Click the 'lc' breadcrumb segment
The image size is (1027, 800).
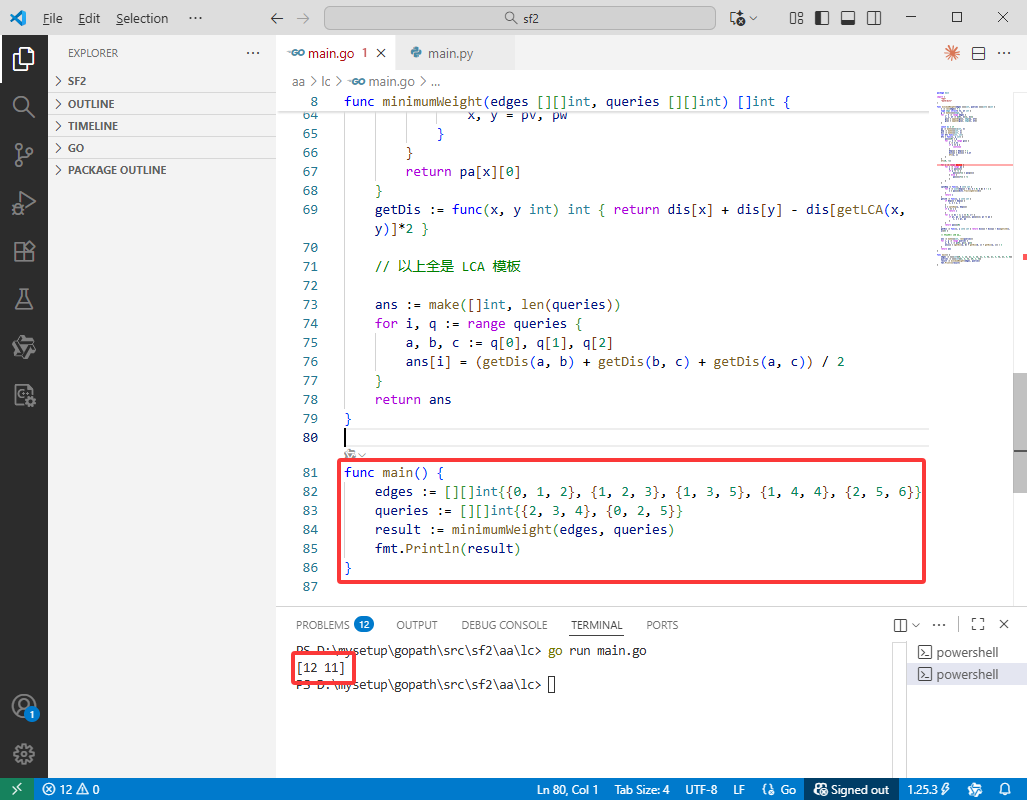click(326, 81)
